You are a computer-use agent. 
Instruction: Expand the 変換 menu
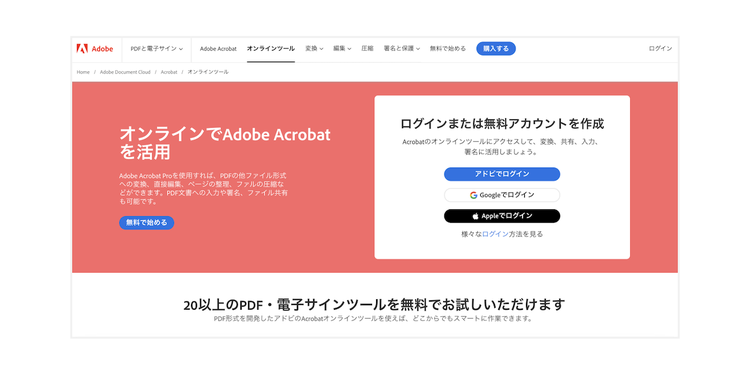(x=314, y=49)
